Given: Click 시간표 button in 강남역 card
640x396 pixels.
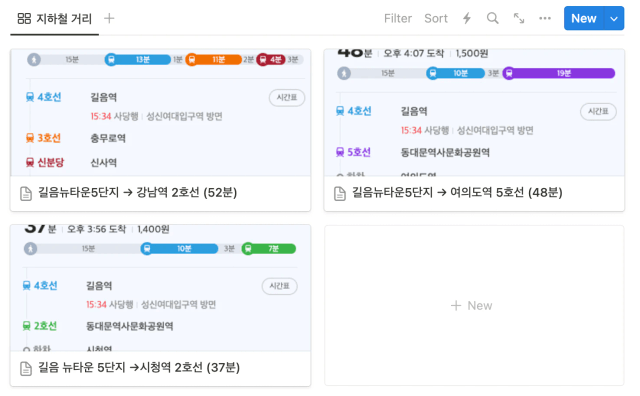Looking at the screenshot, I should (287, 98).
